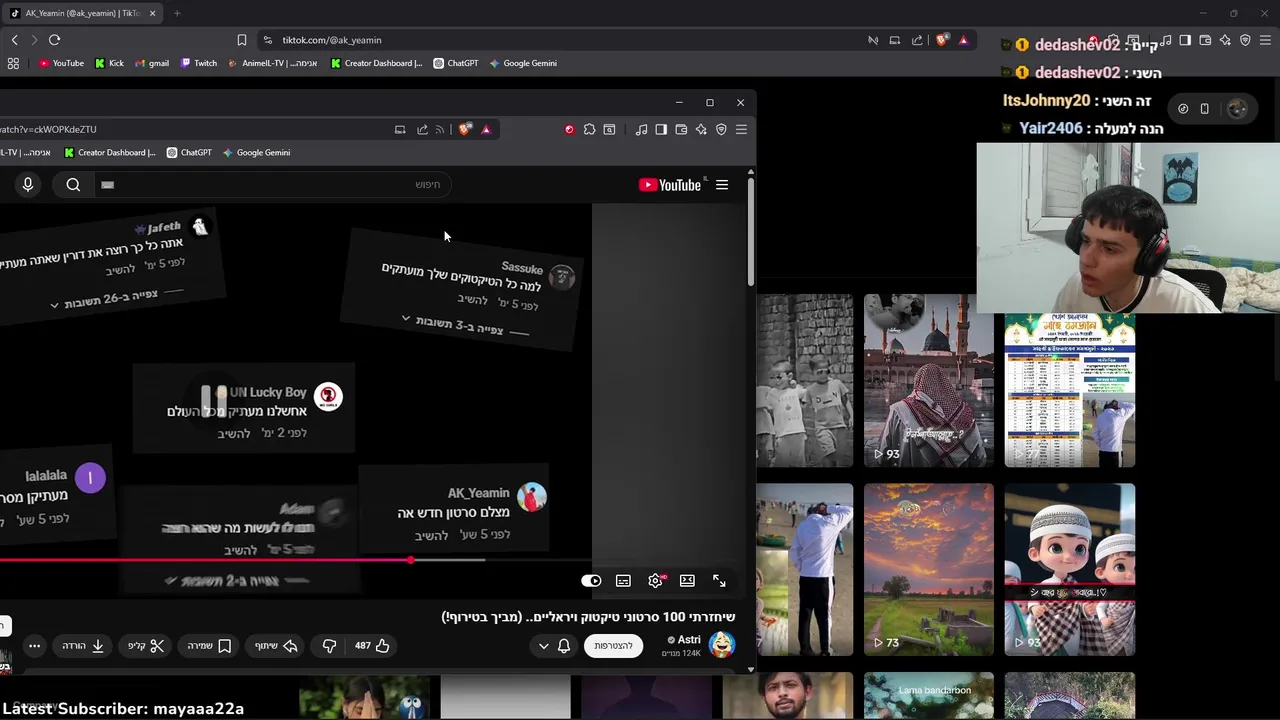This screenshot has height=720, width=1280.
Task: Click the YouTube page vertical scrollbar
Action: click(751, 230)
